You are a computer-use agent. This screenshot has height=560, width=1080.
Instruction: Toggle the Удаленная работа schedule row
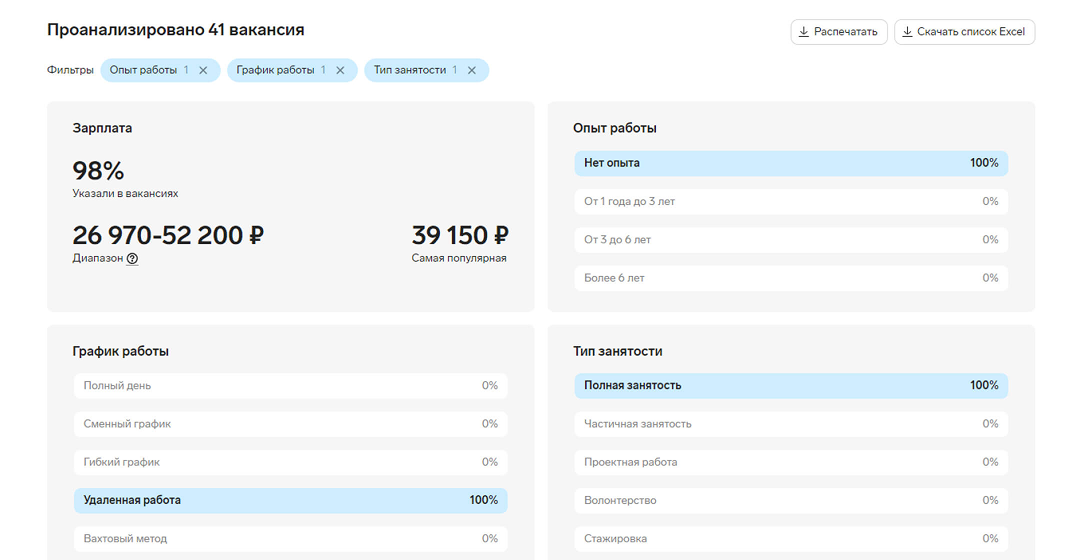290,500
